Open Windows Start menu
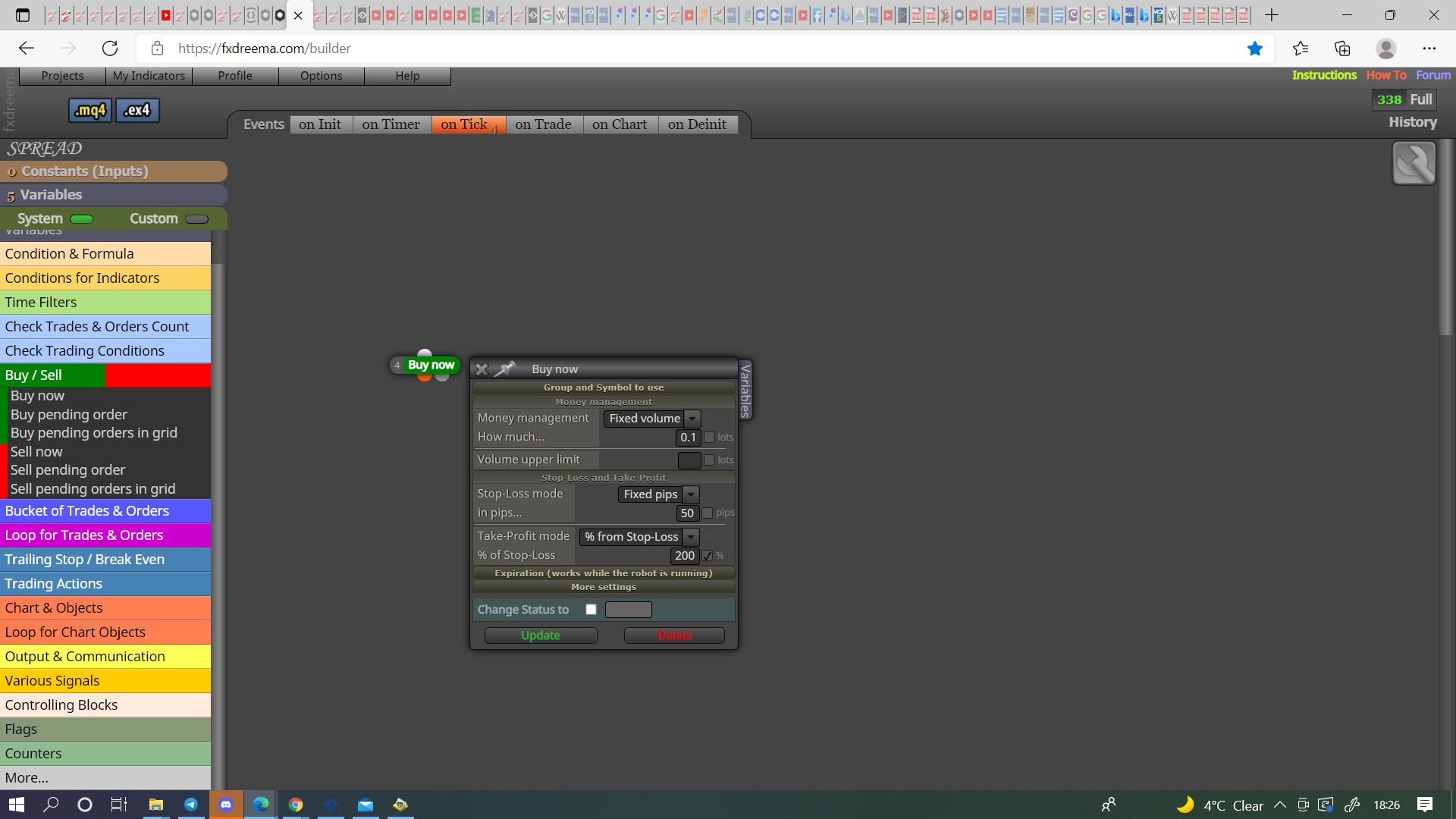This screenshot has height=819, width=1456. tap(17, 805)
